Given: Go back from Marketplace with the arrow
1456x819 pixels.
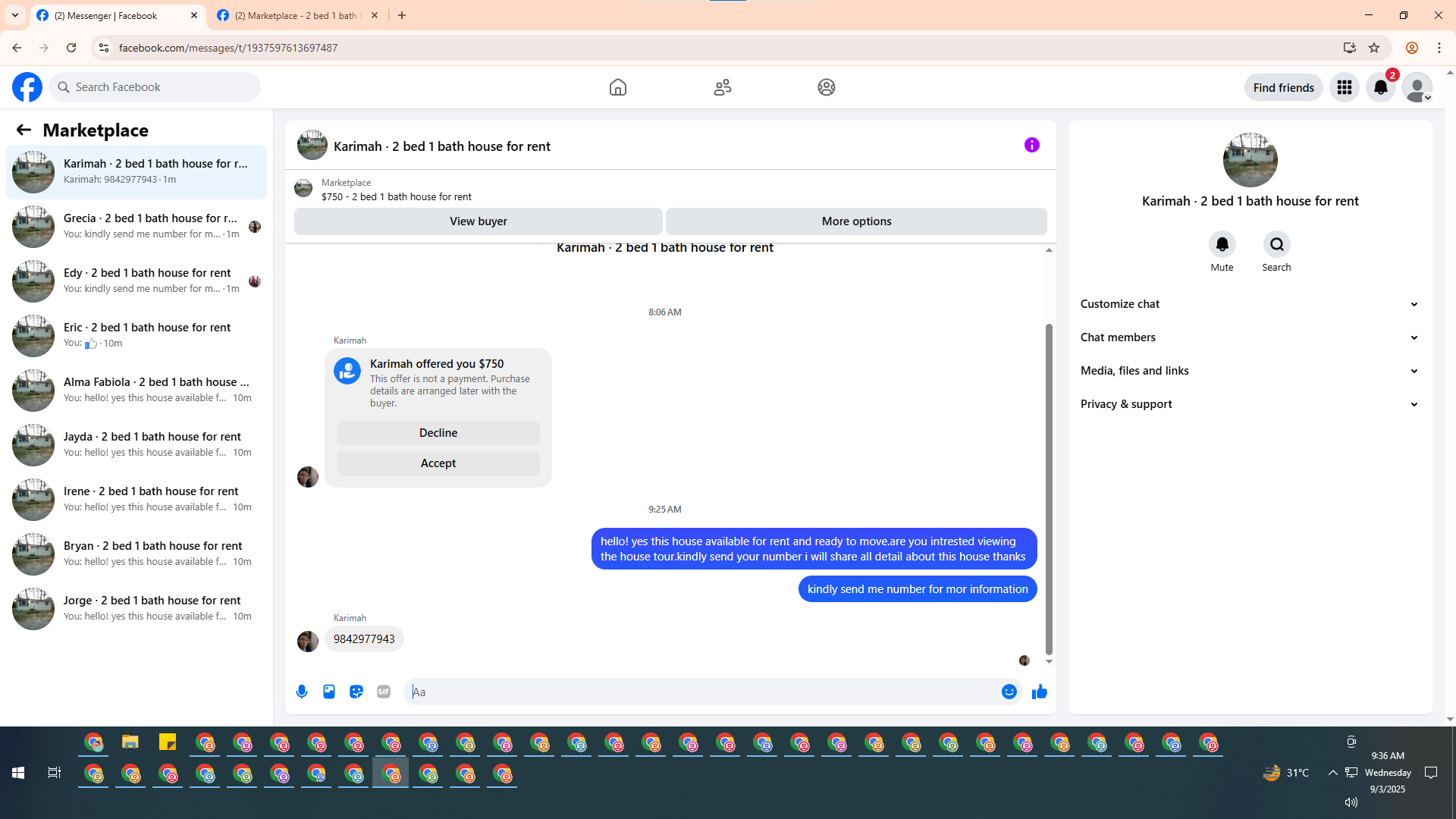Looking at the screenshot, I should coord(24,130).
